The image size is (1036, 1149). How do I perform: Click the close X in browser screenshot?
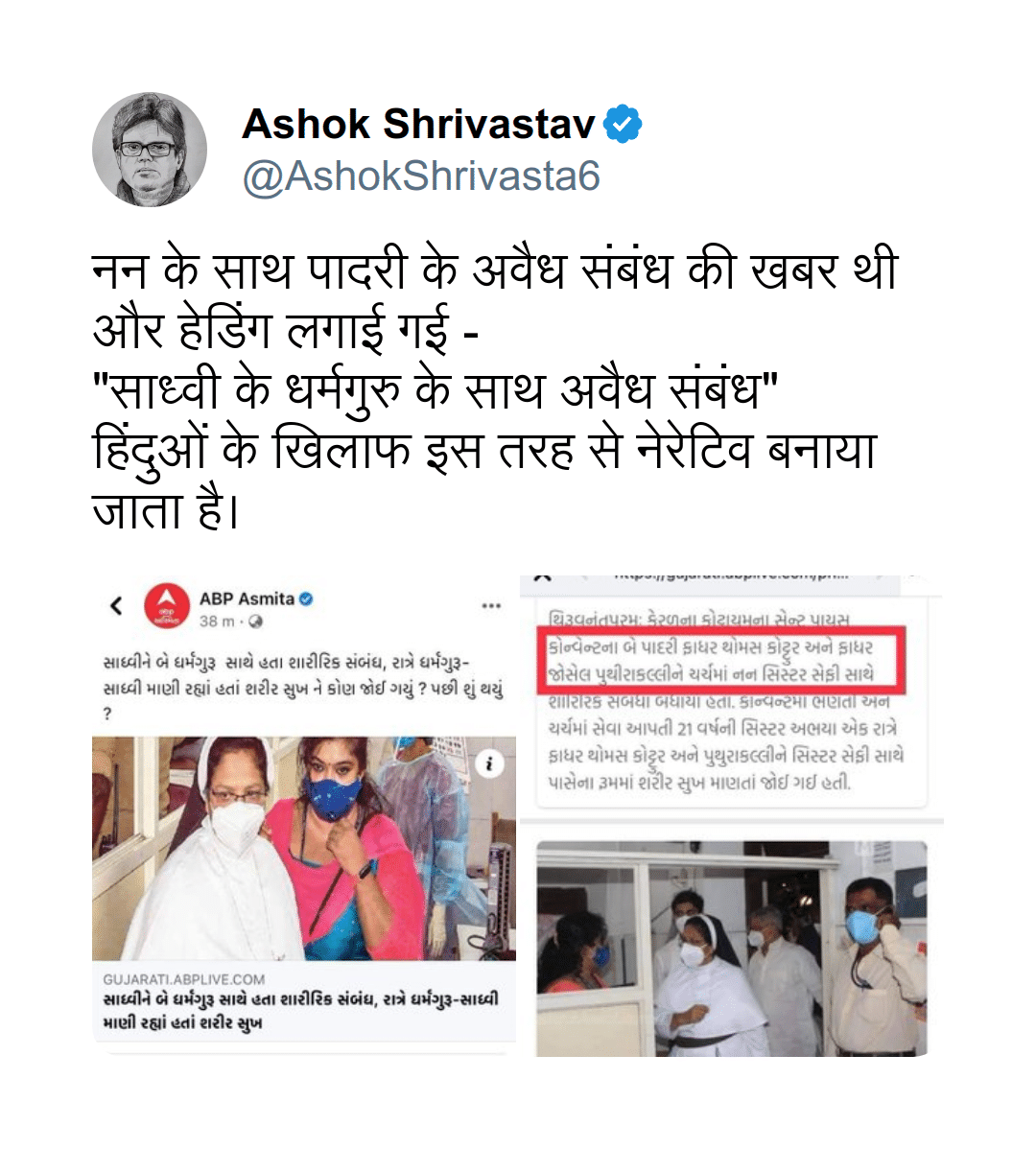tap(542, 577)
